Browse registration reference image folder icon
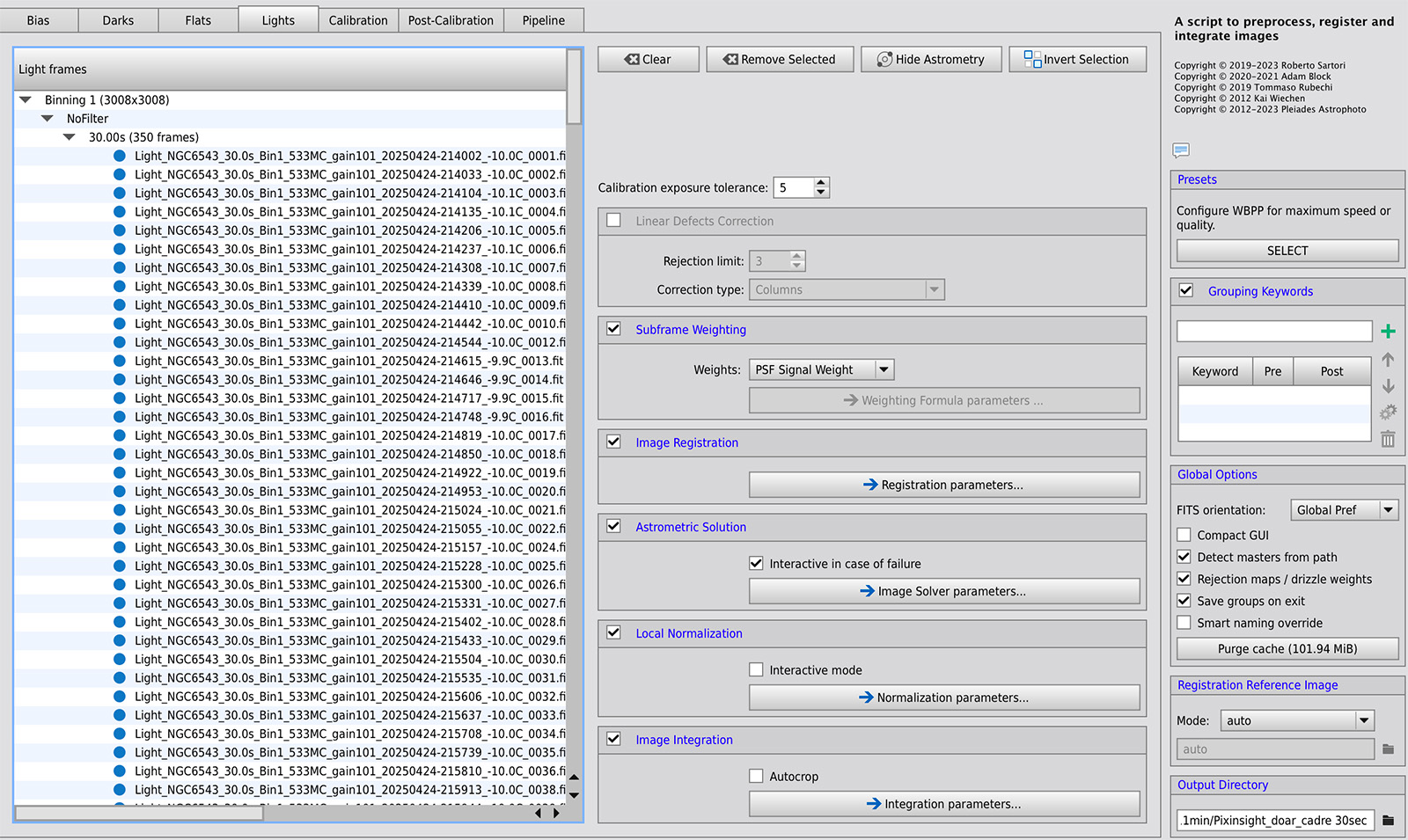Image resolution: width=1408 pixels, height=840 pixels. 1388,749
